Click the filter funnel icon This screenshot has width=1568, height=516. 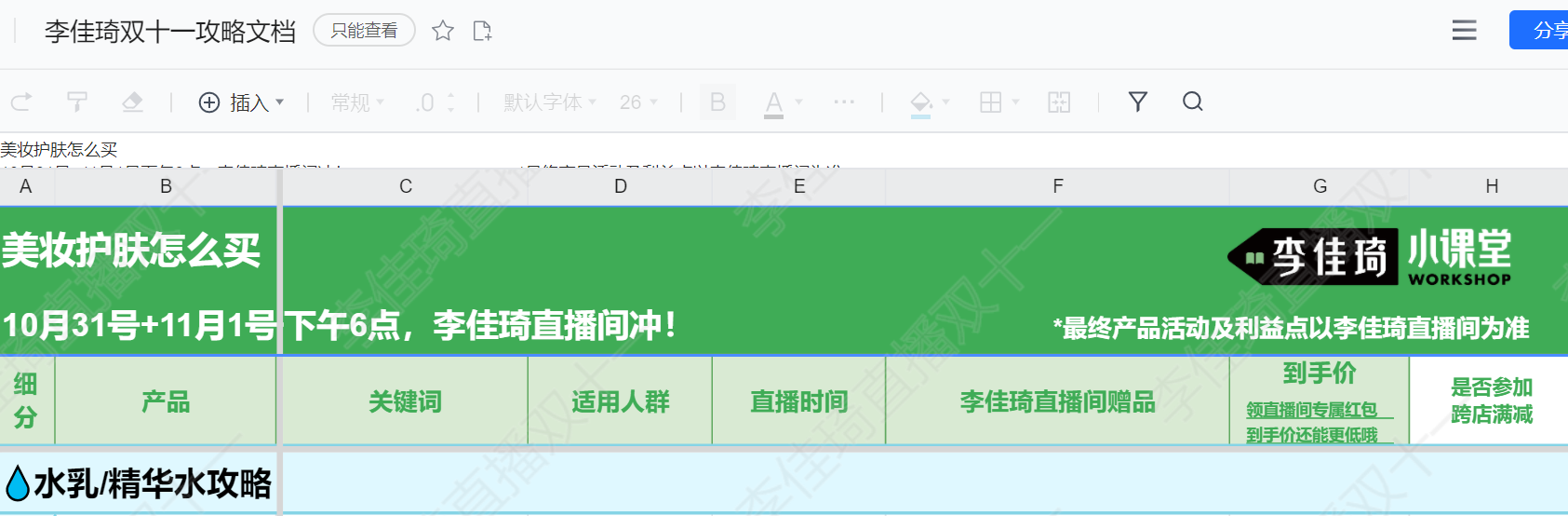1137,102
